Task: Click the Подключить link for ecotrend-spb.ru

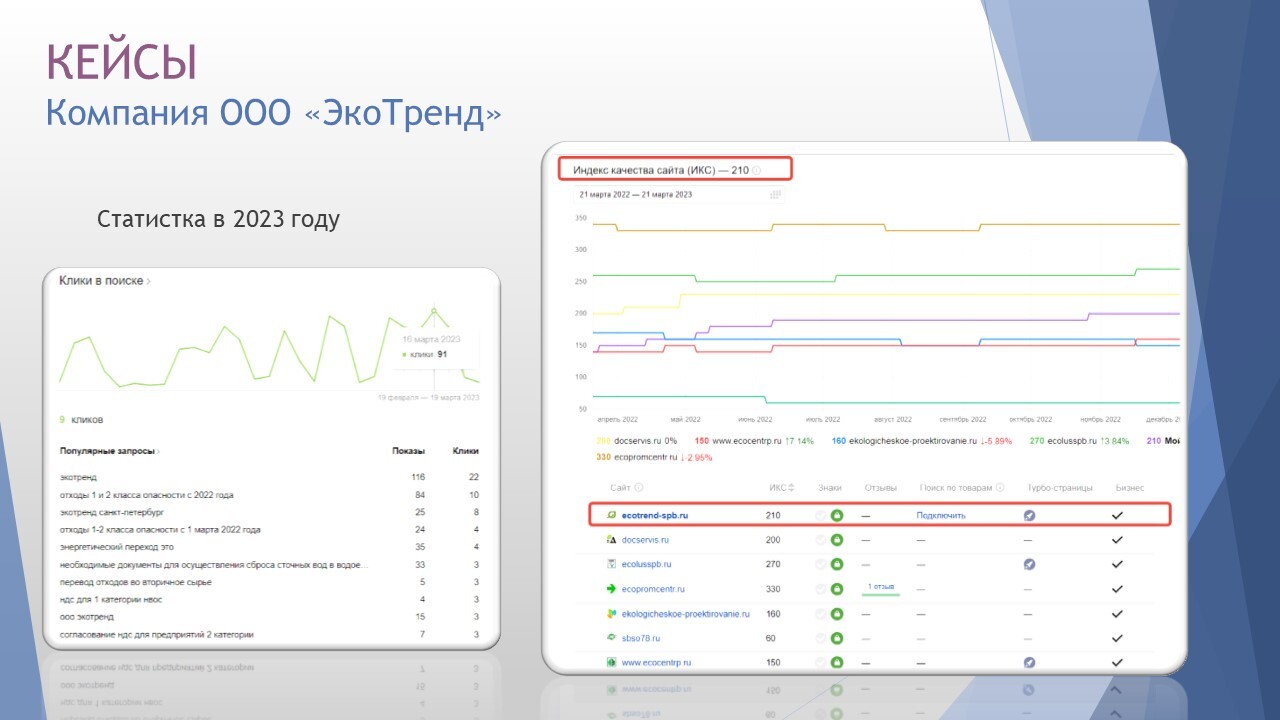Action: tap(941, 515)
